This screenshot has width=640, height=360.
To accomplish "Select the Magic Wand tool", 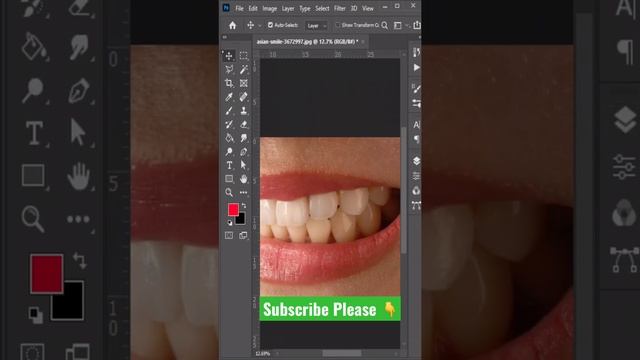I will pyautogui.click(x=244, y=69).
